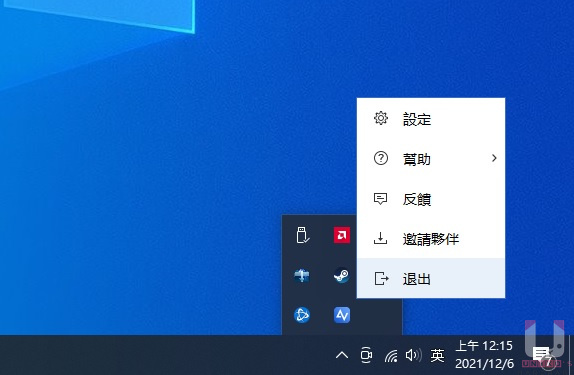Click the gear icon beside 設定

click(x=381, y=118)
